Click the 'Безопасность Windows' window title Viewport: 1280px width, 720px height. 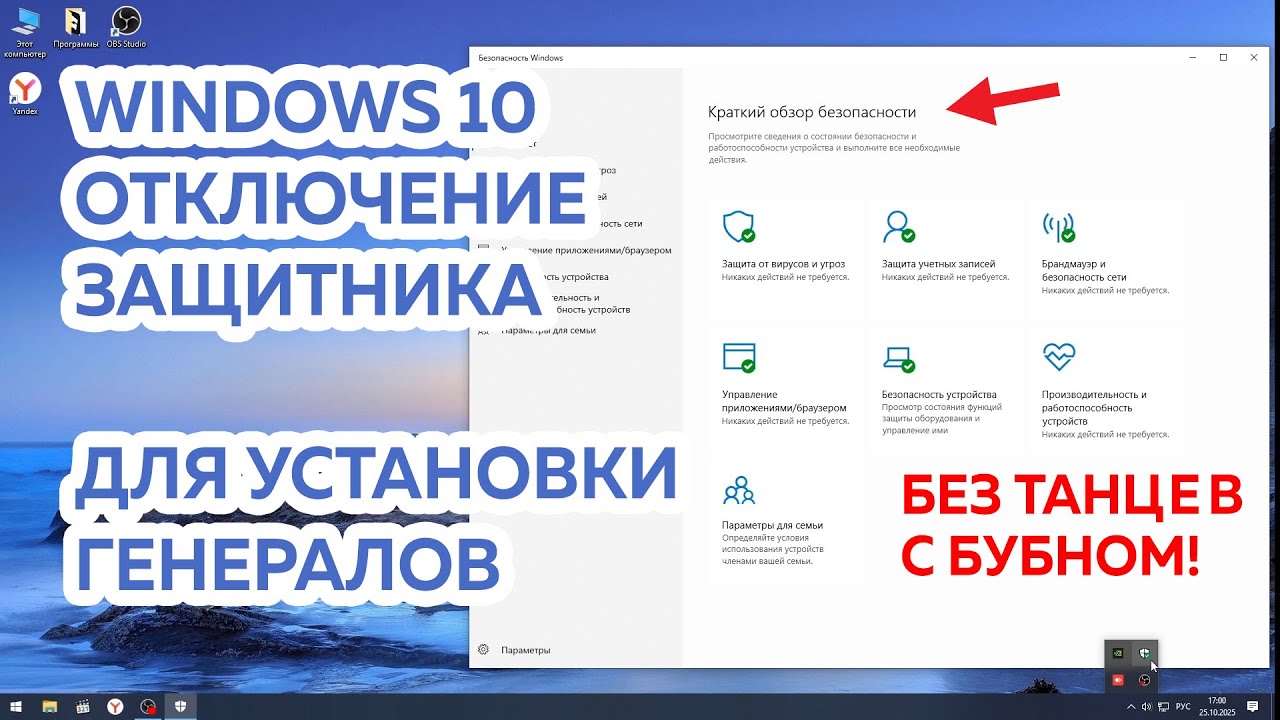pyautogui.click(x=521, y=58)
